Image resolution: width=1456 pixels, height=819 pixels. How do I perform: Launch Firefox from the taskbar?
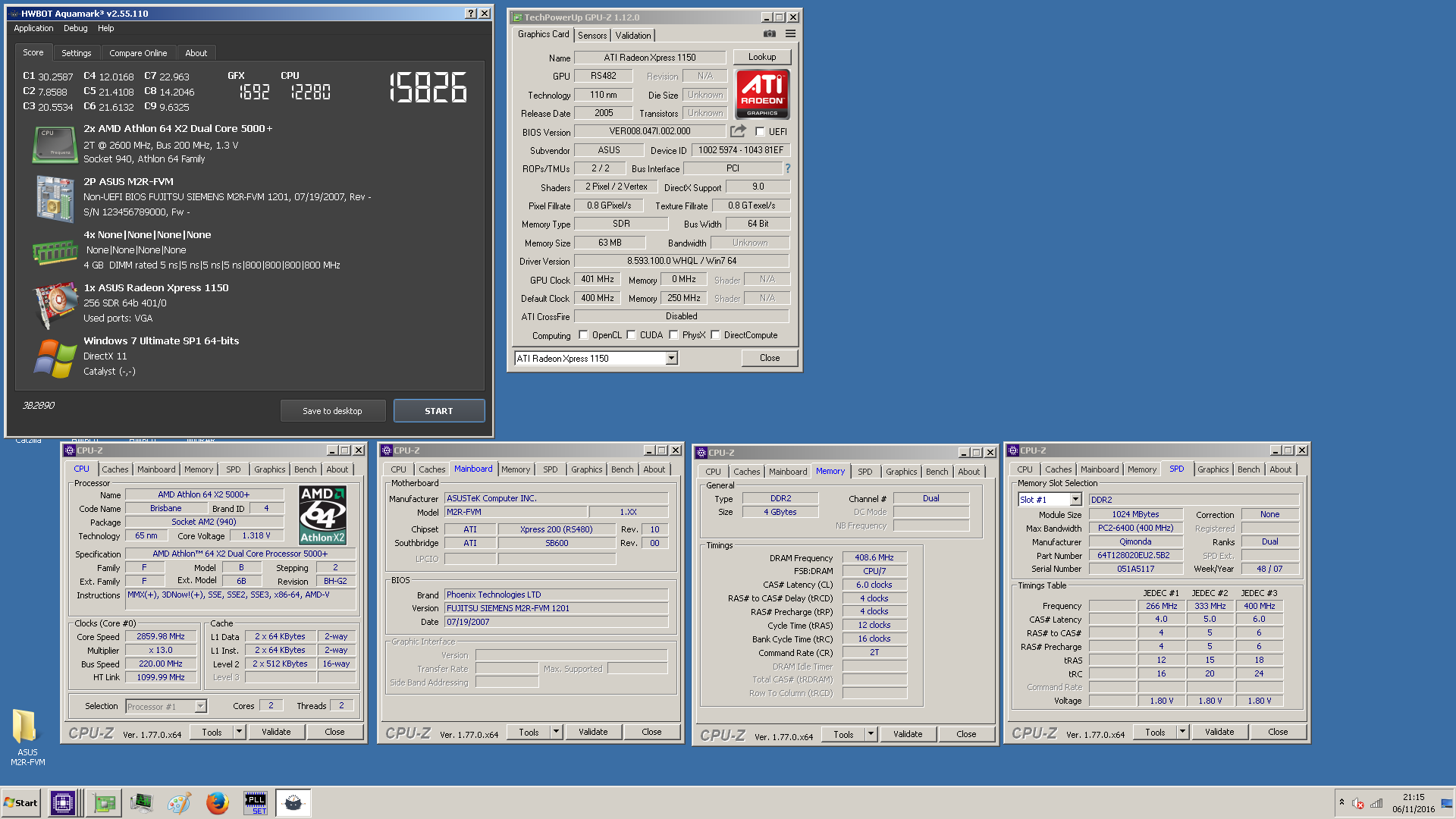217,802
